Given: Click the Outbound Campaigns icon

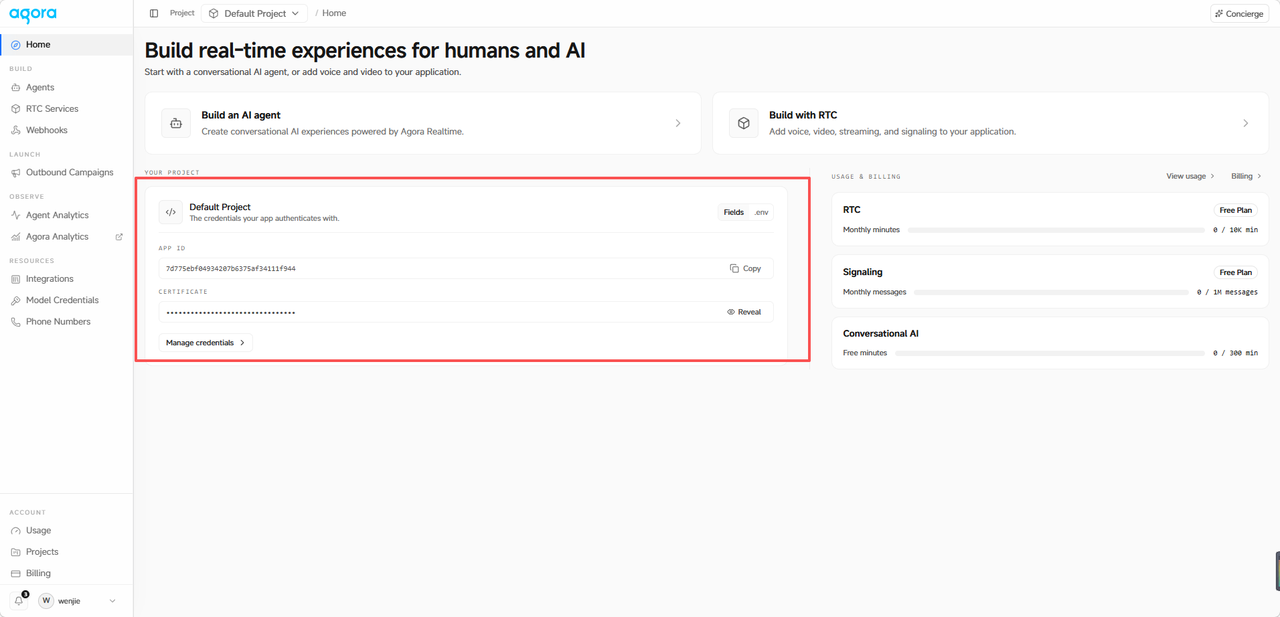Looking at the screenshot, I should (x=16, y=173).
